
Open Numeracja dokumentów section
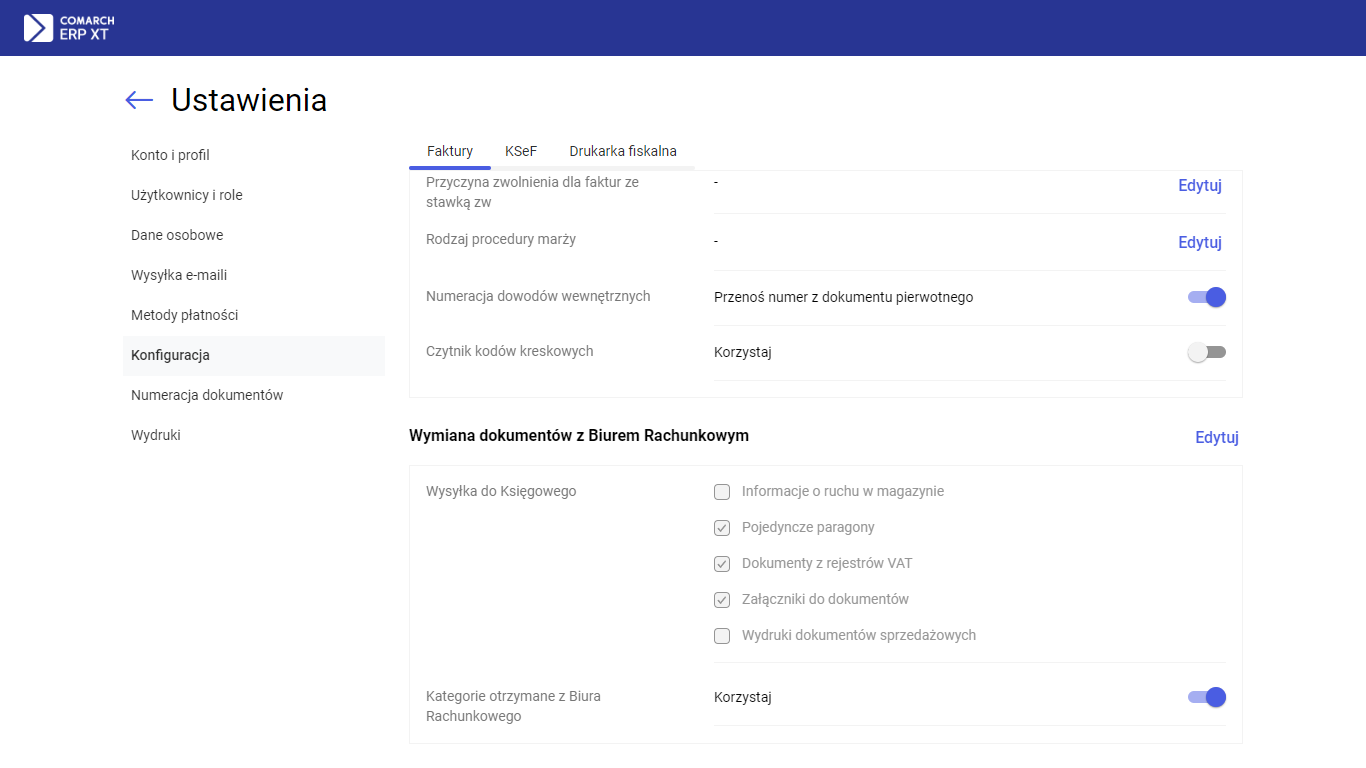(207, 395)
